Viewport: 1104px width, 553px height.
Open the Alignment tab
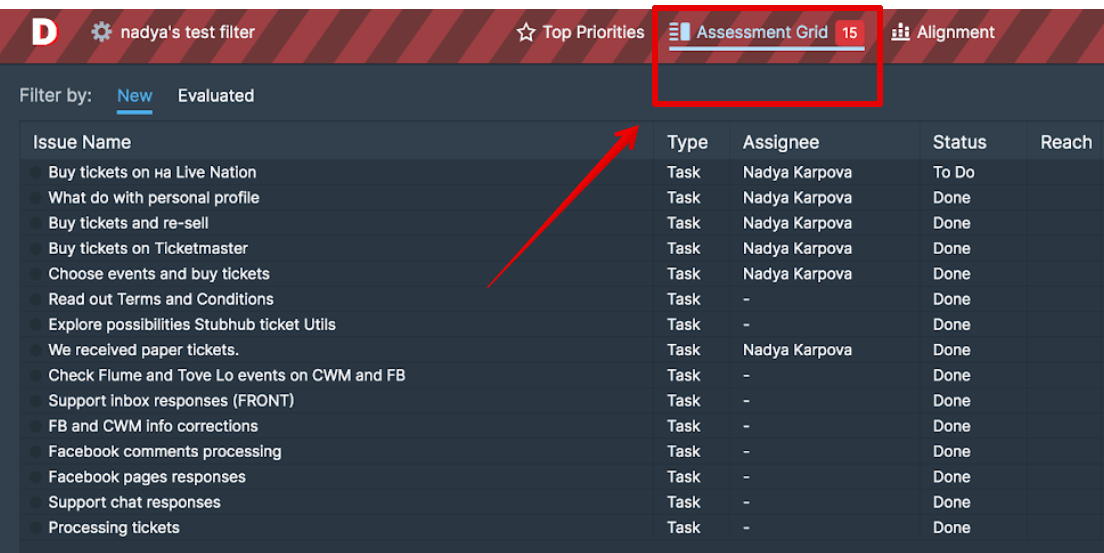955,32
